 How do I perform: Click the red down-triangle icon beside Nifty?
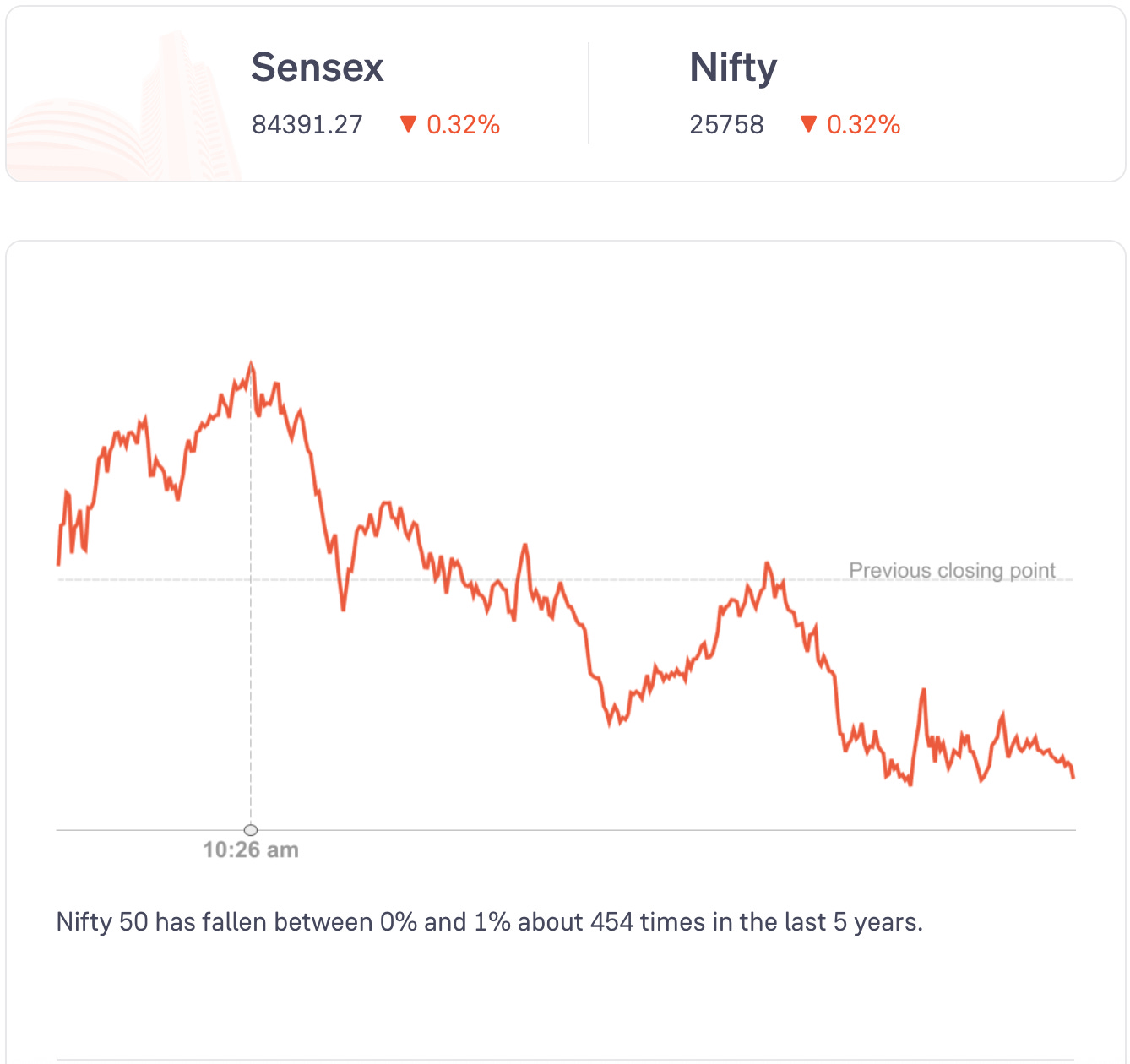(x=808, y=125)
